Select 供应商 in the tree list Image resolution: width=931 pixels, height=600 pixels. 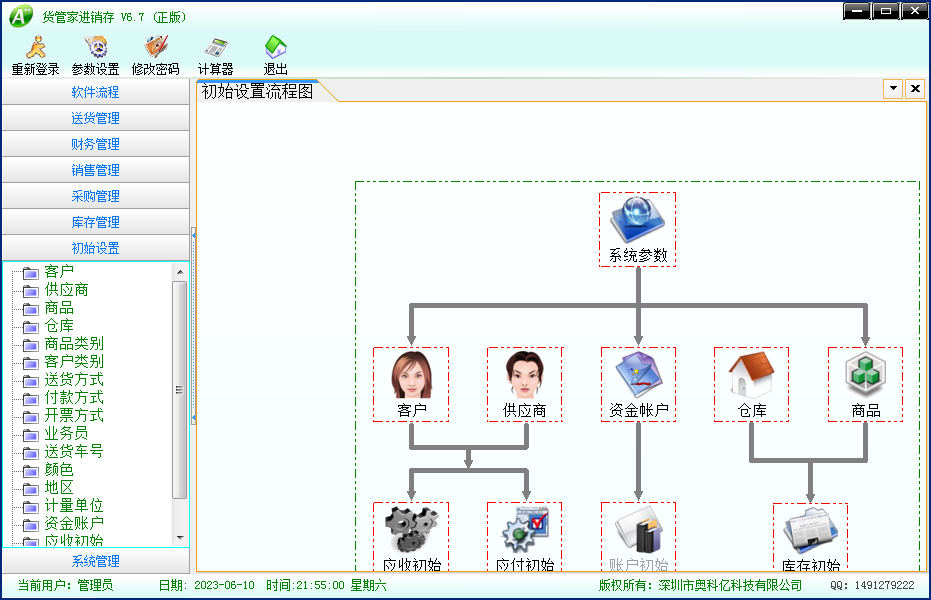[x=66, y=290]
